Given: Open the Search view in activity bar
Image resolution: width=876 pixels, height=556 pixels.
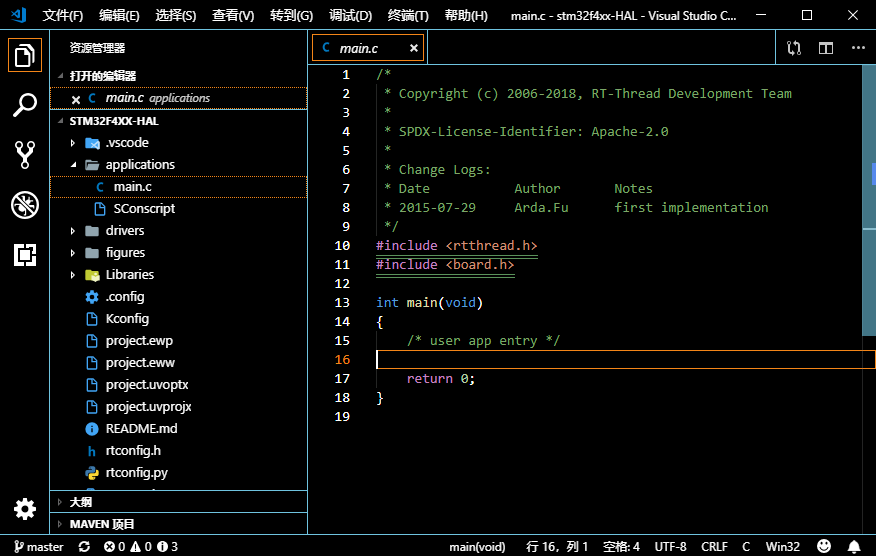Looking at the screenshot, I should pos(25,105).
